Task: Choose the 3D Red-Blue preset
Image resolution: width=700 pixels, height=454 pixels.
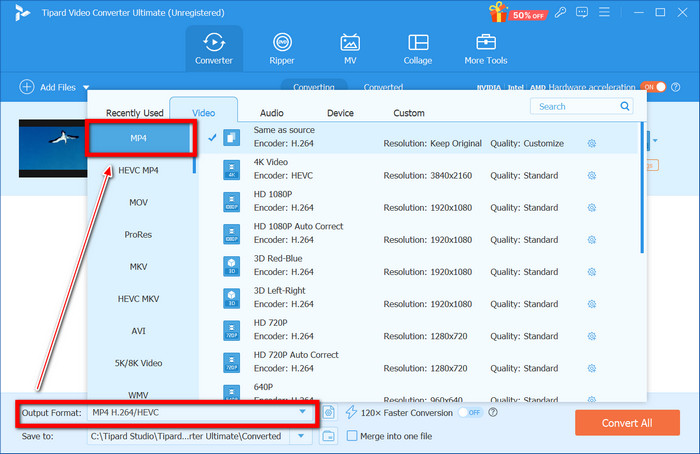Action: (420, 266)
